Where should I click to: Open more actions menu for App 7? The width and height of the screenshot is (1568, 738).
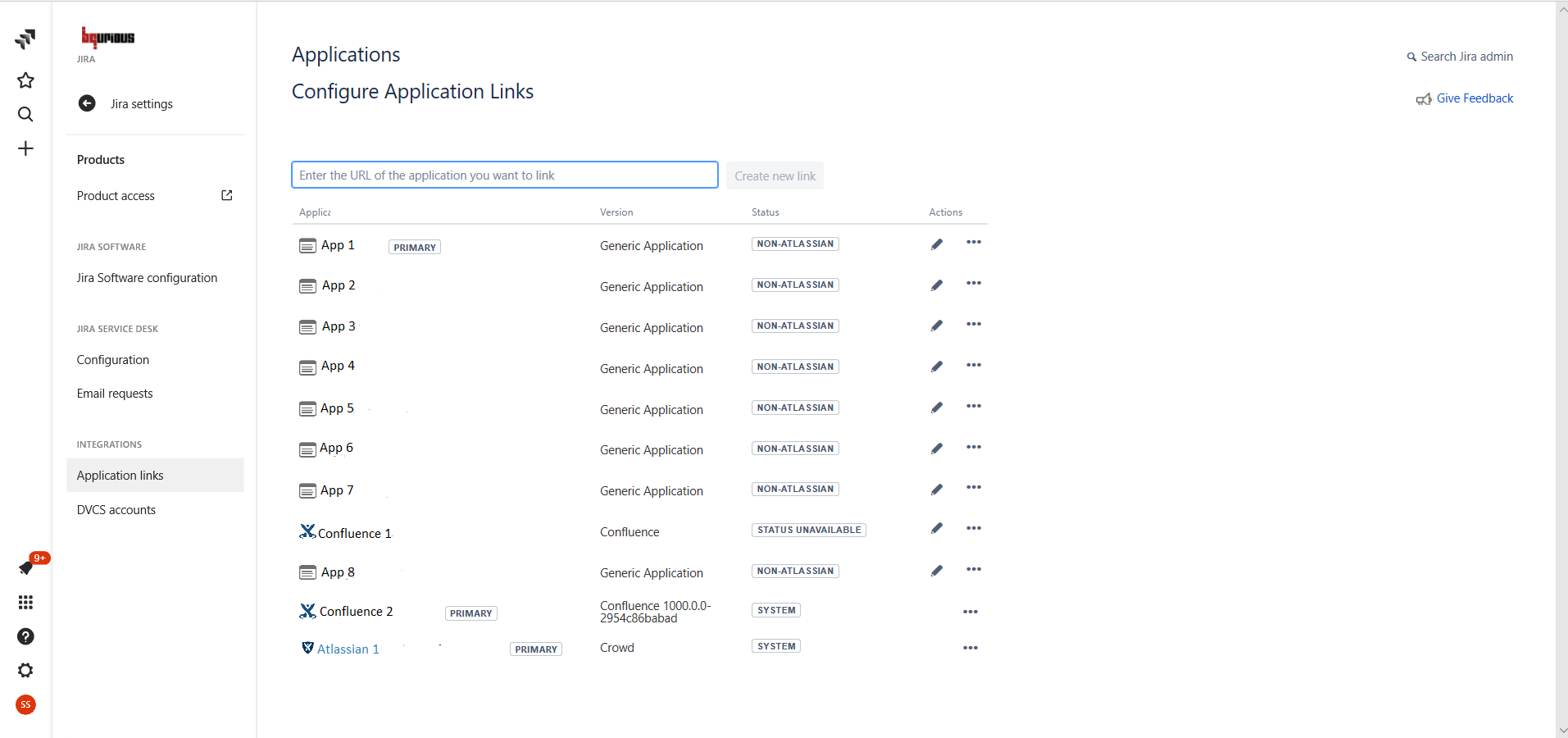(x=974, y=487)
